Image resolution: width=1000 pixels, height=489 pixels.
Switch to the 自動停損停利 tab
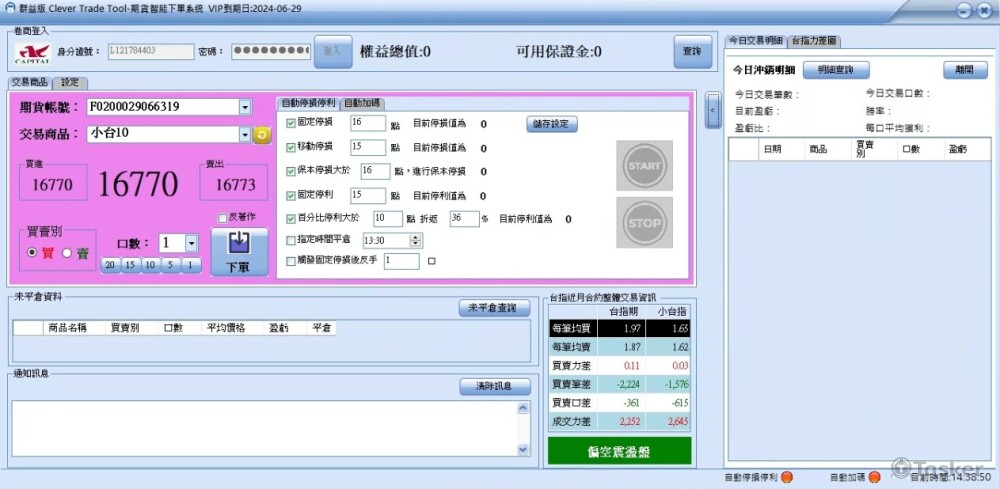pyautogui.click(x=309, y=104)
